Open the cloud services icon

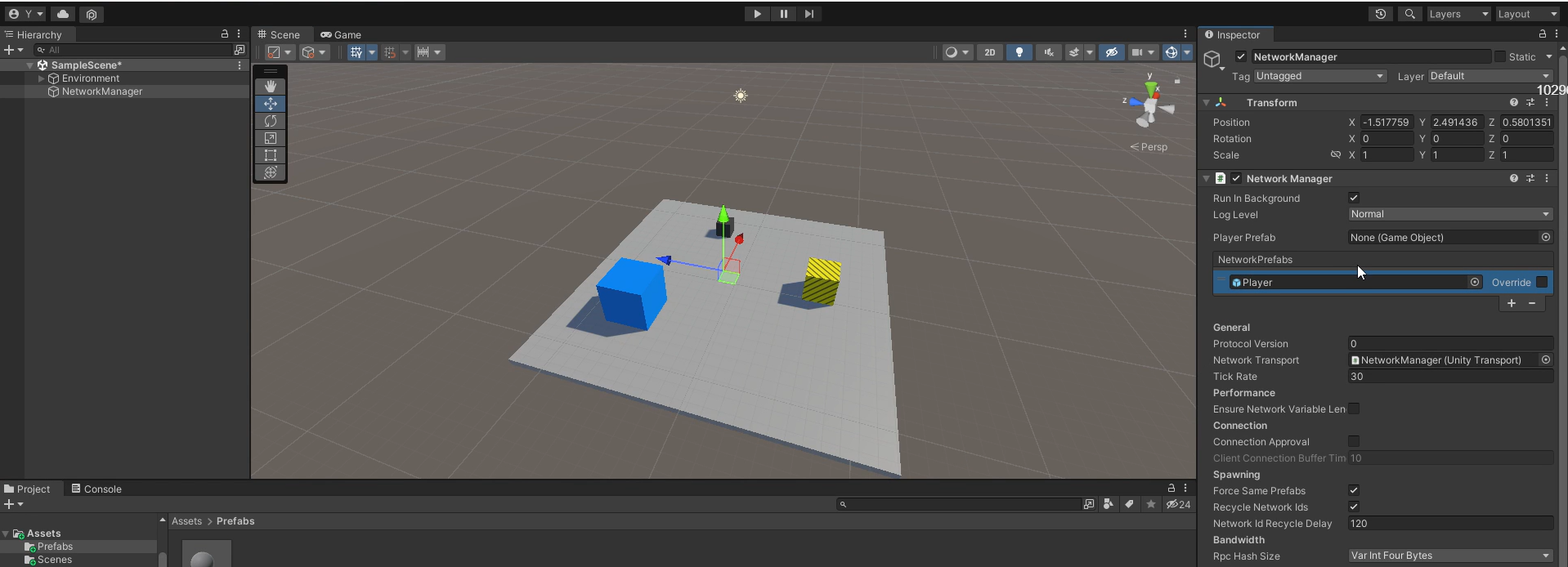coord(63,14)
